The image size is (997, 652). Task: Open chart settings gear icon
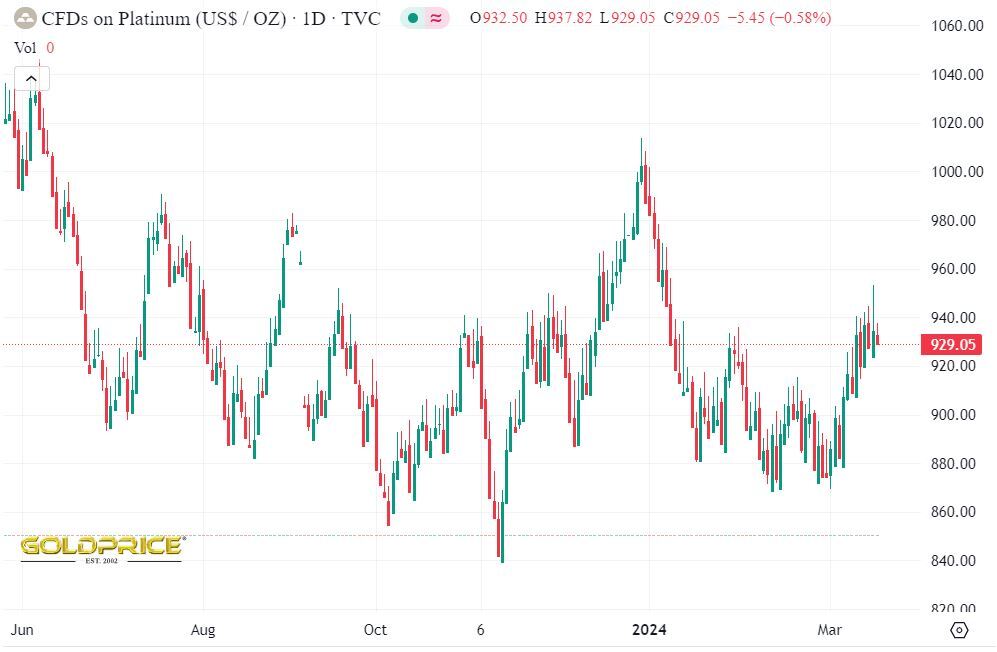[959, 630]
